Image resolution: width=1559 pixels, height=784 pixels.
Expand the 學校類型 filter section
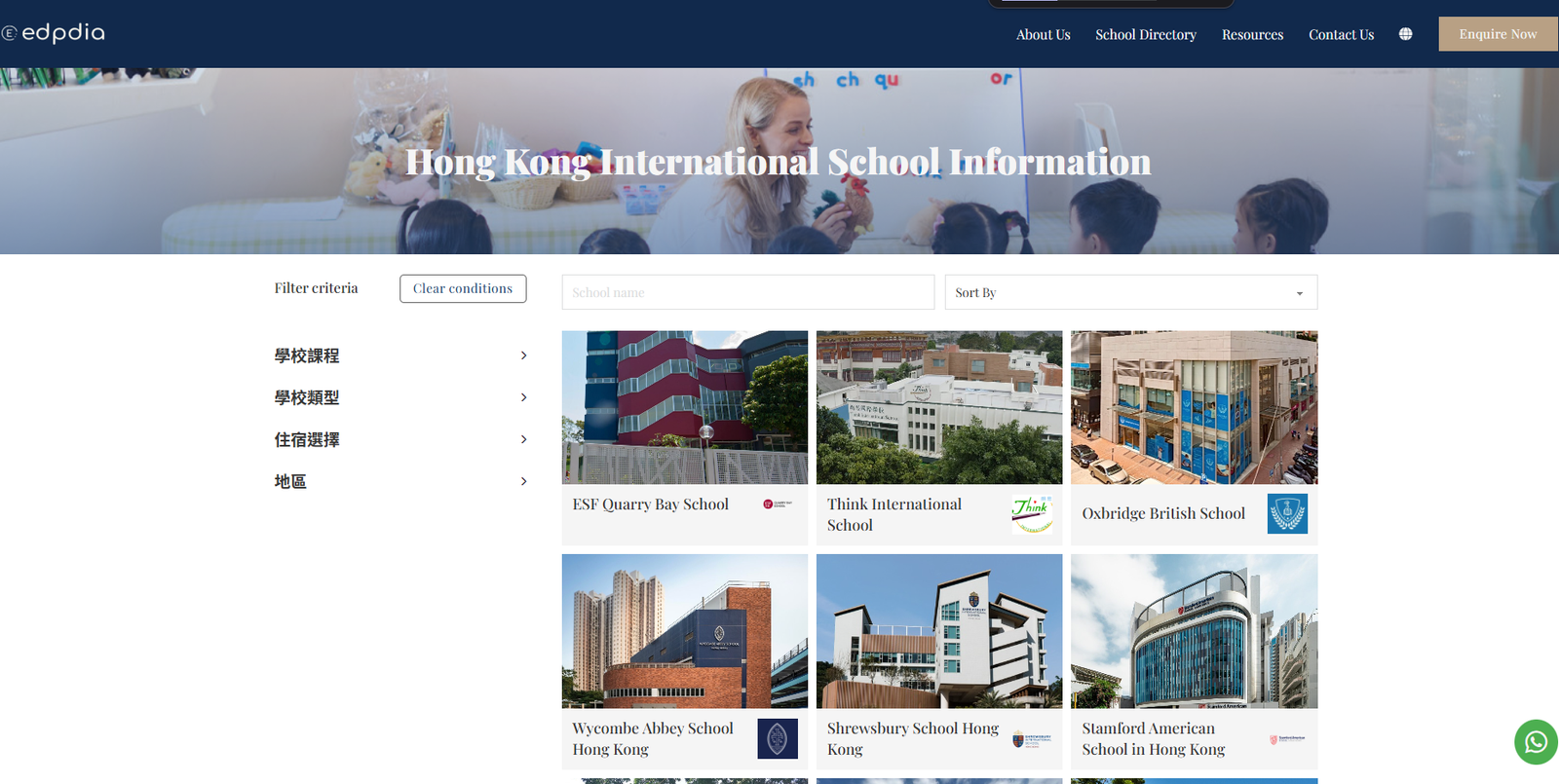click(x=400, y=397)
